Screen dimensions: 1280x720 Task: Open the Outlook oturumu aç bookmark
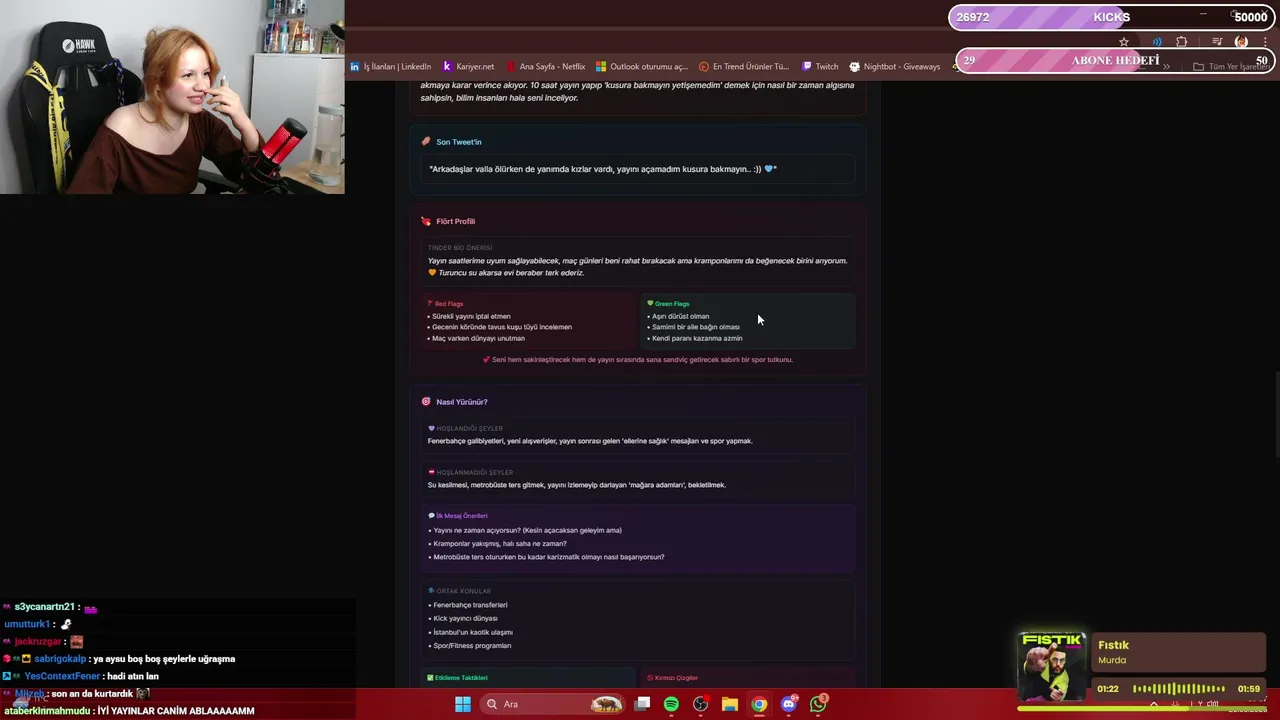[x=642, y=66]
